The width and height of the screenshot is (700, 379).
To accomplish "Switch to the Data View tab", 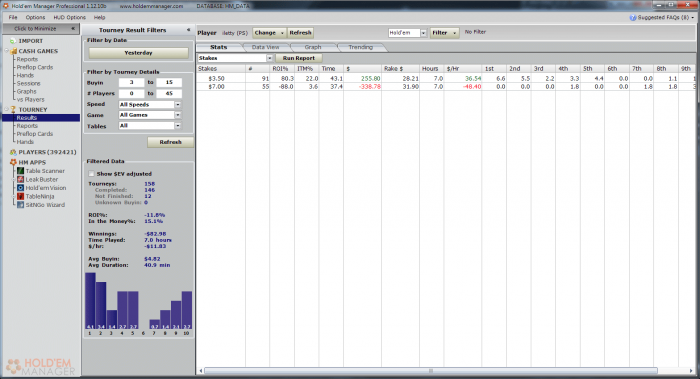I will pyautogui.click(x=266, y=47).
